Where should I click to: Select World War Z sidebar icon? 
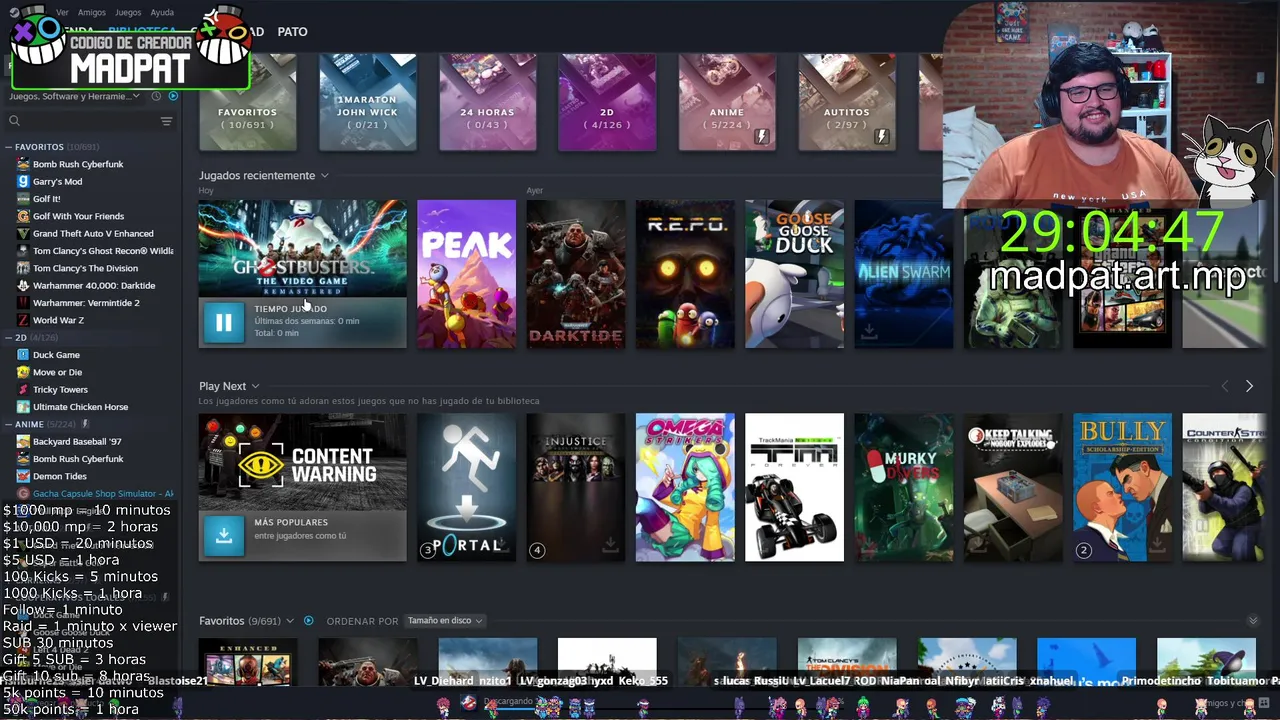(23, 320)
